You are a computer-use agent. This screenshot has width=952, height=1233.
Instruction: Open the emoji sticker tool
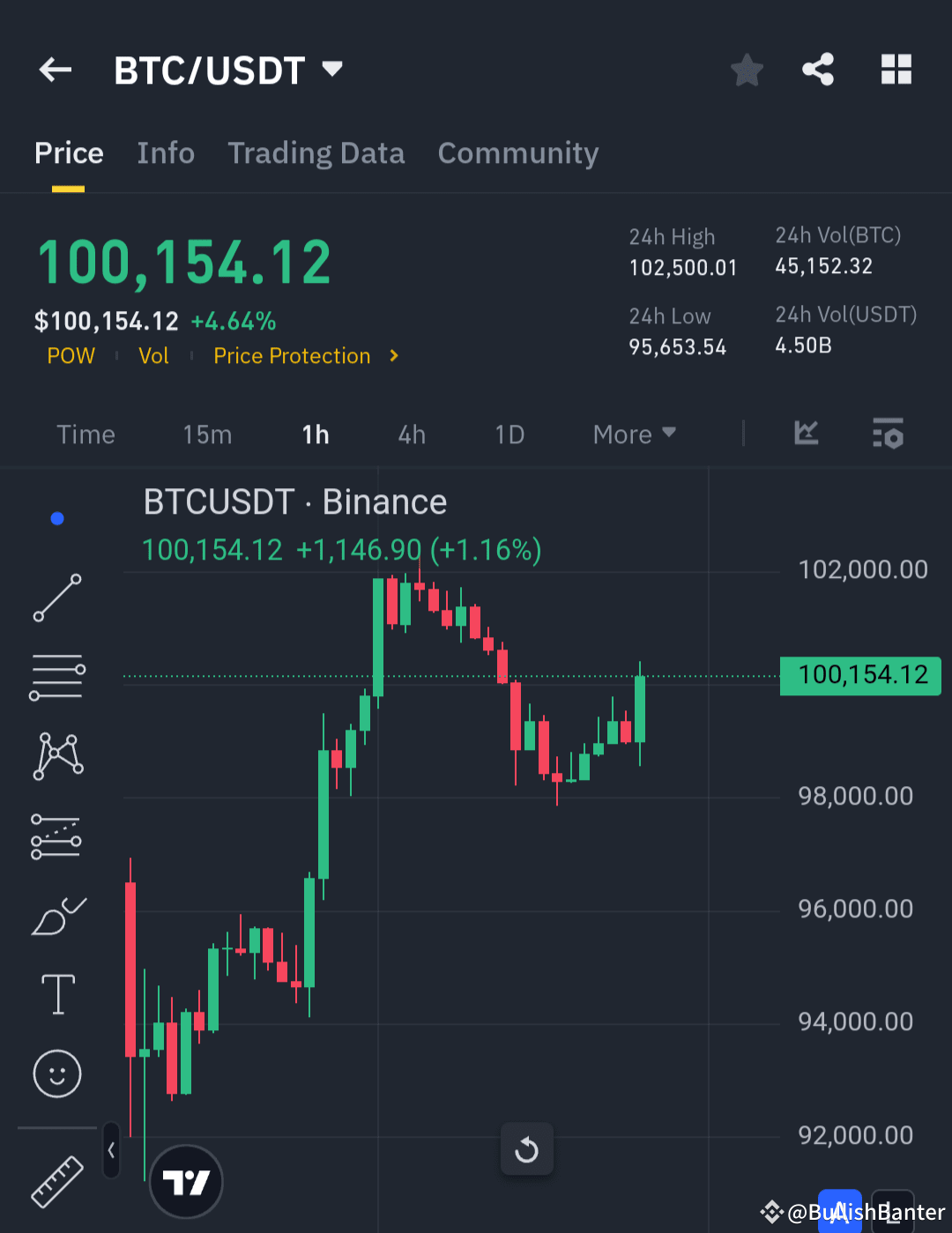[x=56, y=1074]
